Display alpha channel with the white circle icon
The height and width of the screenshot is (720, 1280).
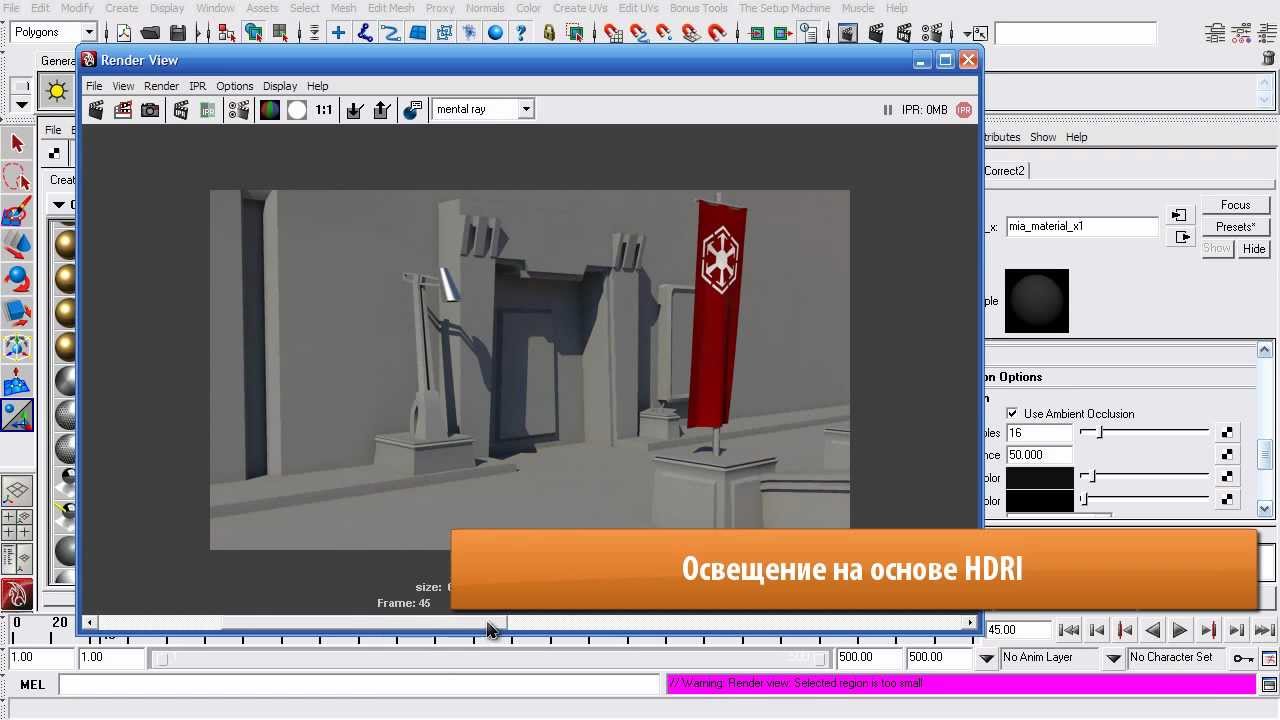tap(297, 110)
